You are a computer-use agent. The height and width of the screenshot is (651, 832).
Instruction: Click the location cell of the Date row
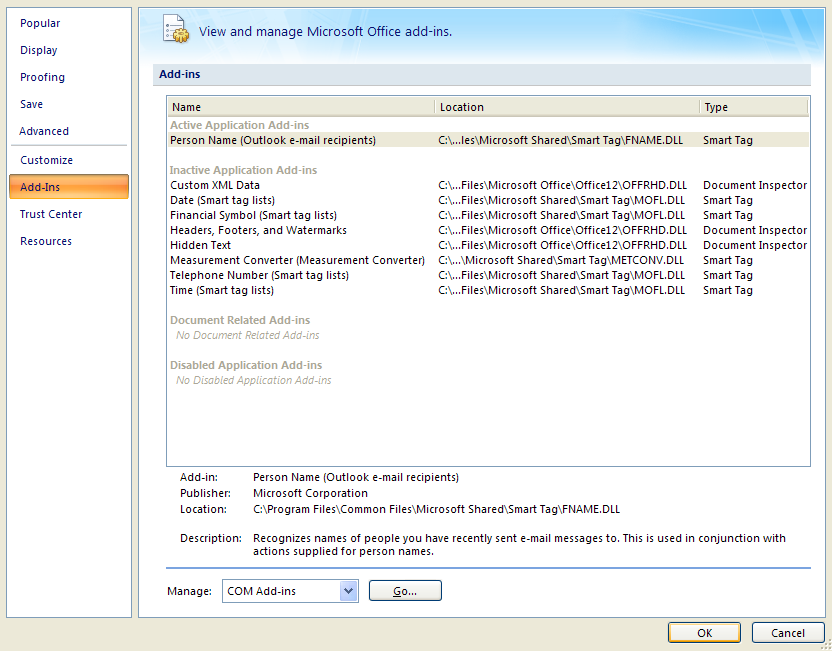561,200
